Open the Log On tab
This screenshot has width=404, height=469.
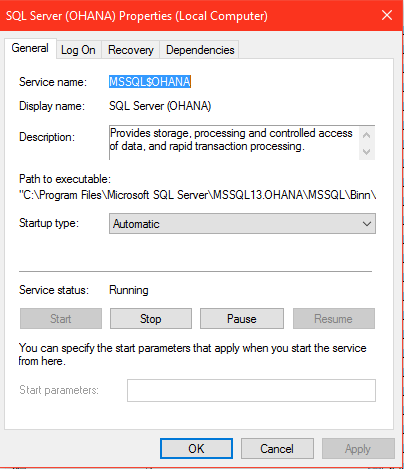[x=79, y=50]
